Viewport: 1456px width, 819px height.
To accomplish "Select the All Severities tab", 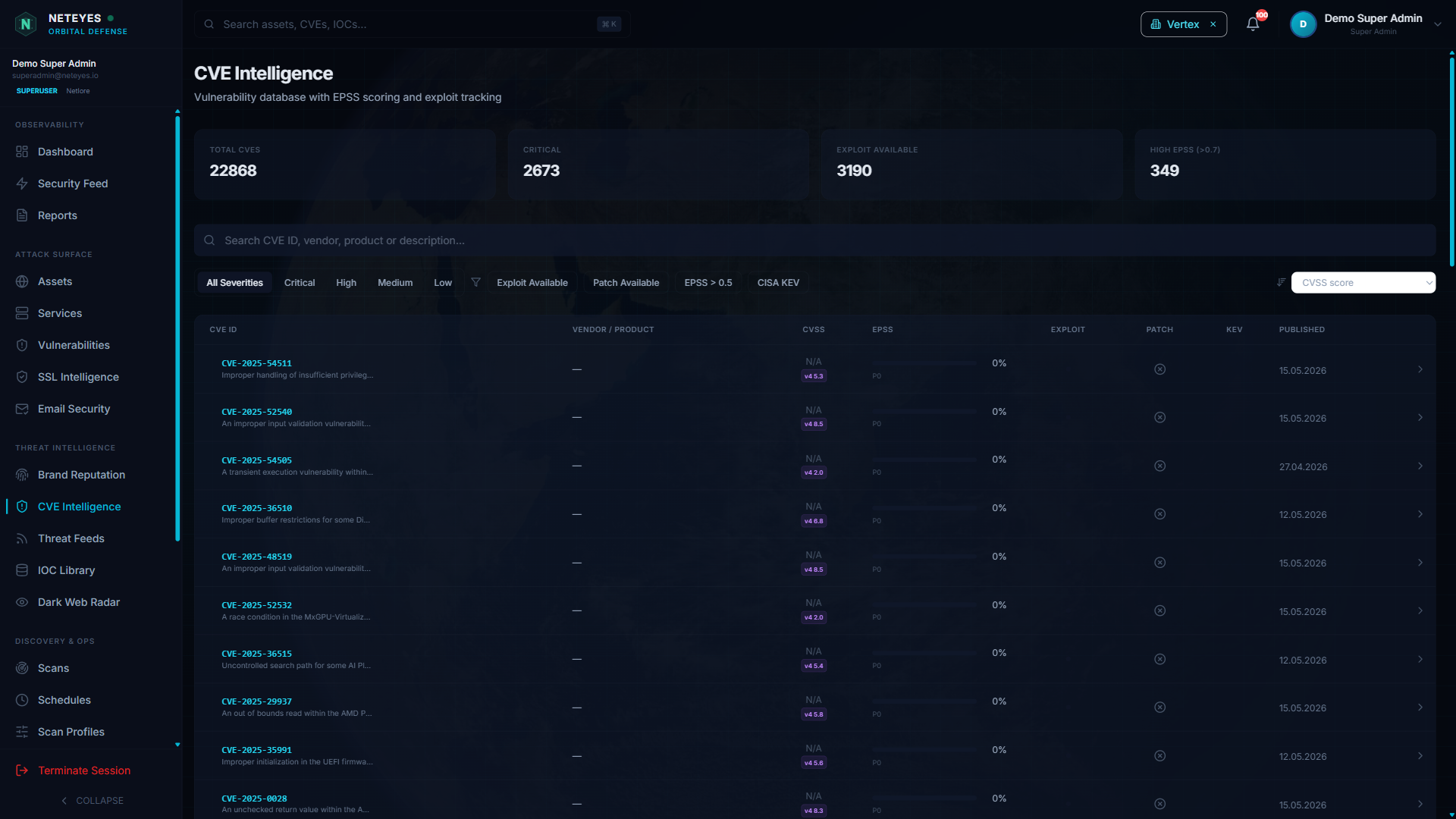I will point(234,283).
